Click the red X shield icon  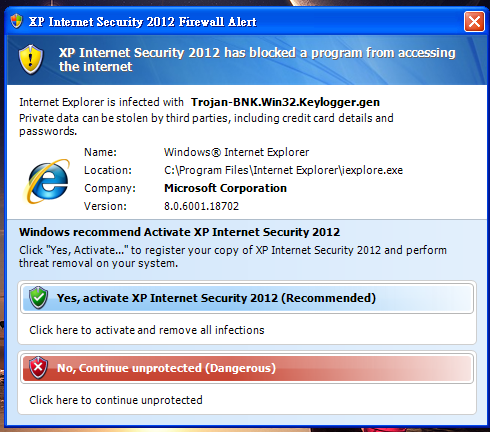point(38,368)
